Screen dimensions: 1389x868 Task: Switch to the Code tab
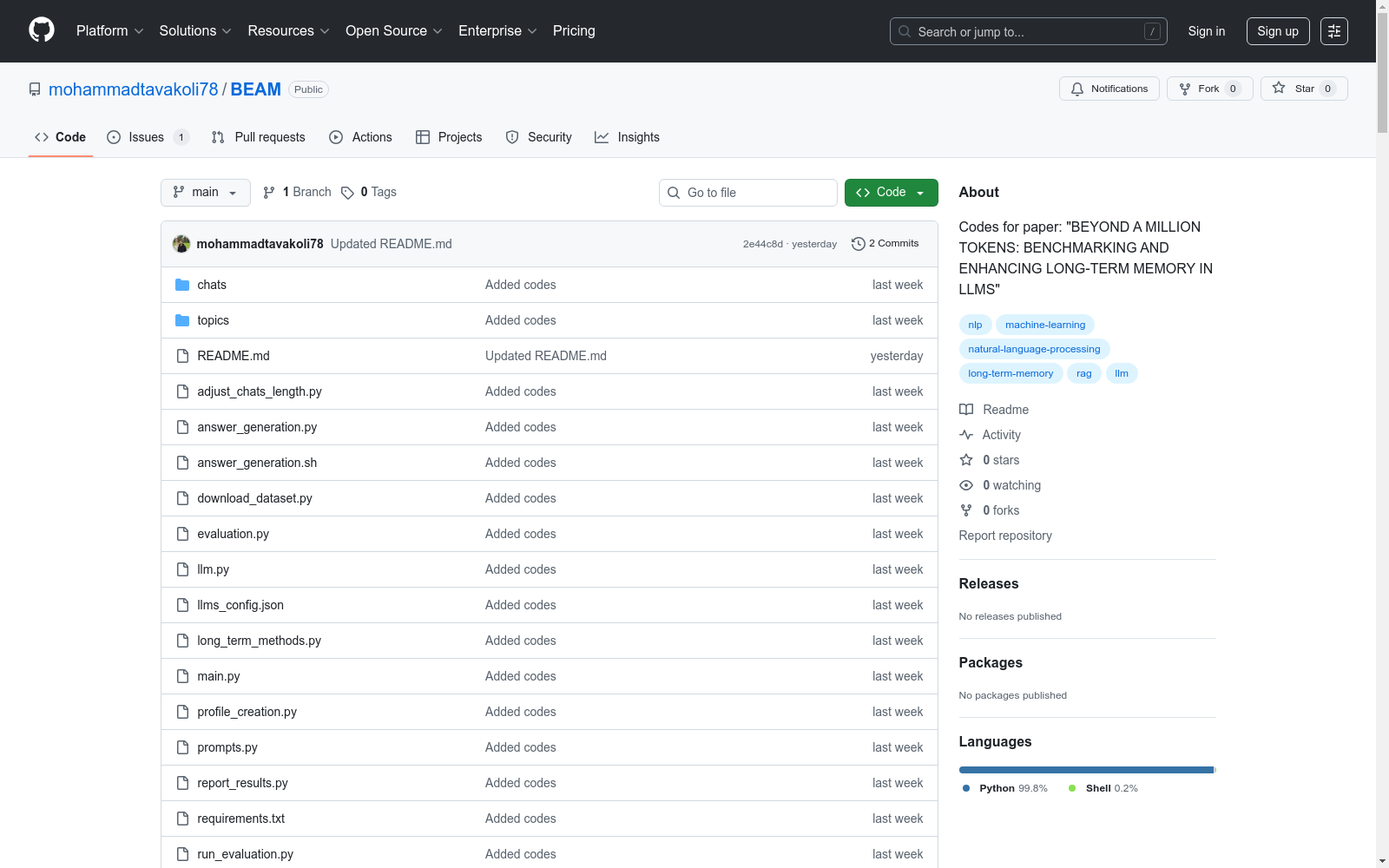click(x=61, y=137)
